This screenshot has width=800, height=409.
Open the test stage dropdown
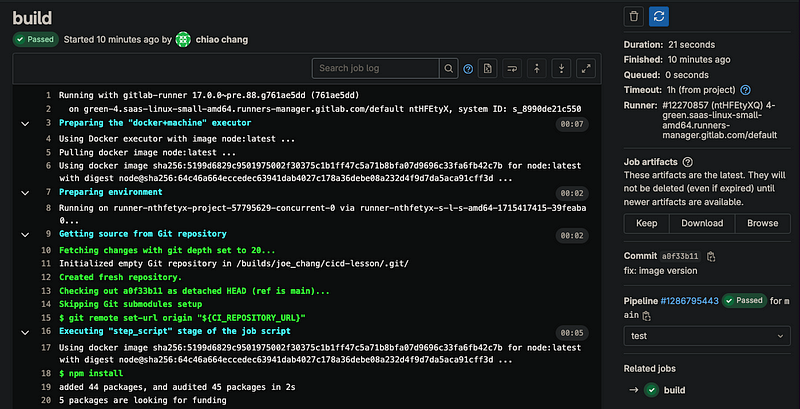tap(706, 337)
